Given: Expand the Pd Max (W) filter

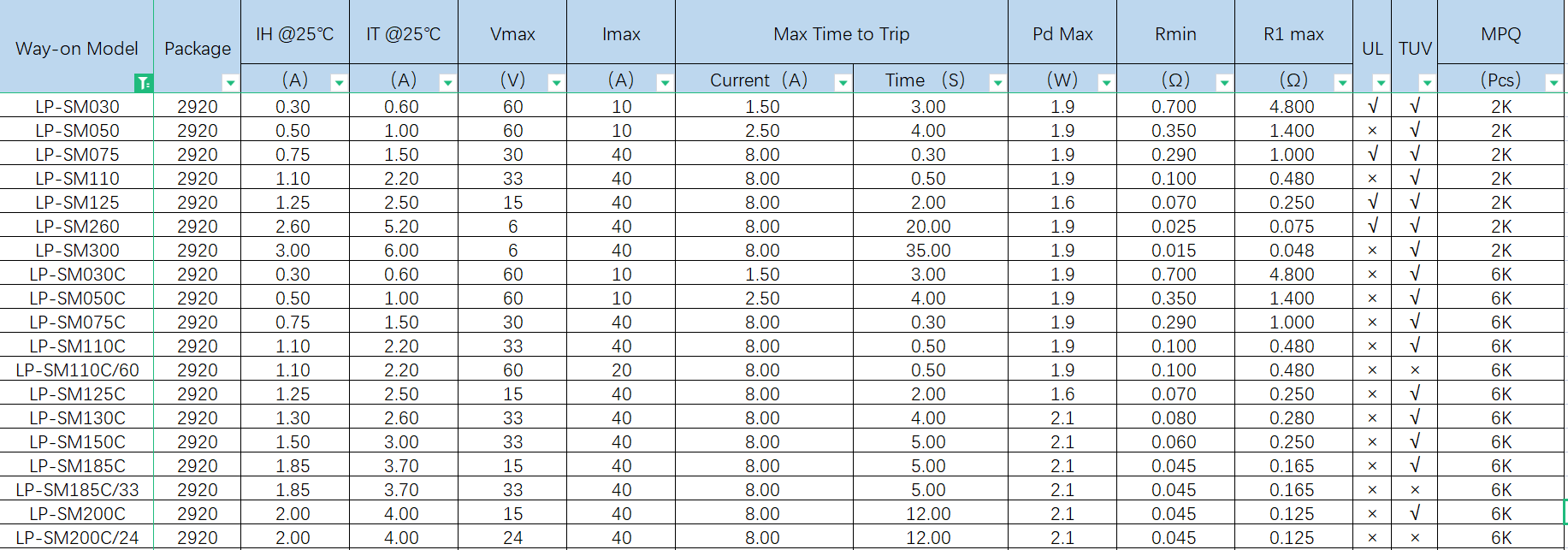Looking at the screenshot, I should (x=1106, y=83).
